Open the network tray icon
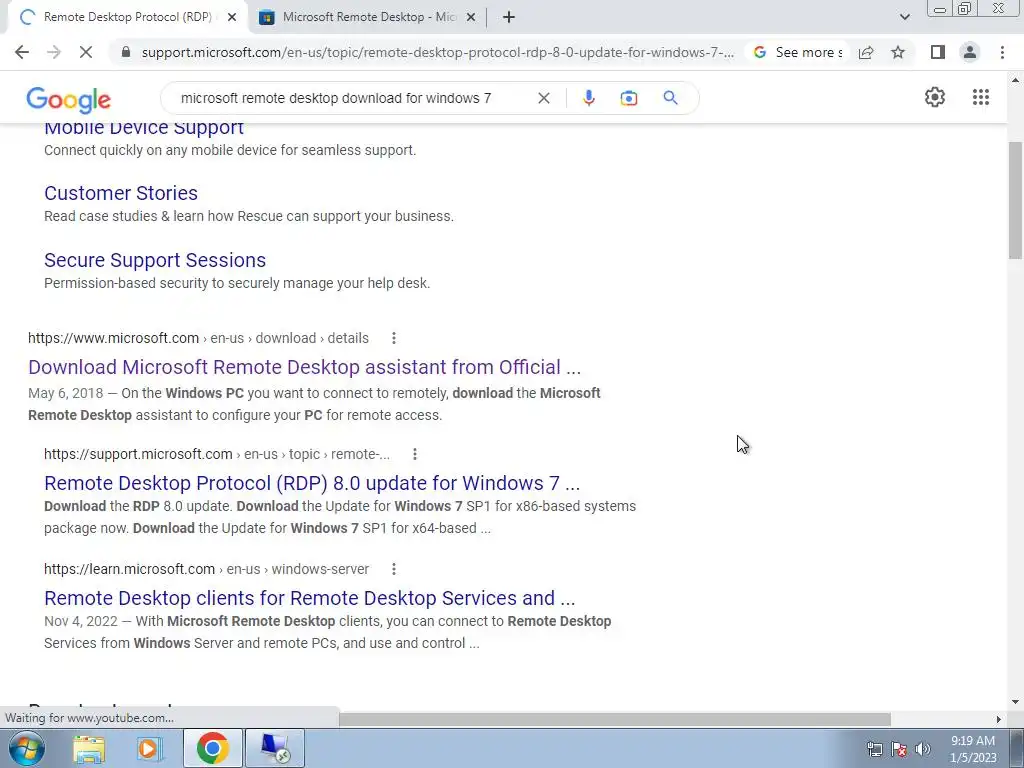Viewport: 1024px width, 768px height. pyautogui.click(x=874, y=749)
